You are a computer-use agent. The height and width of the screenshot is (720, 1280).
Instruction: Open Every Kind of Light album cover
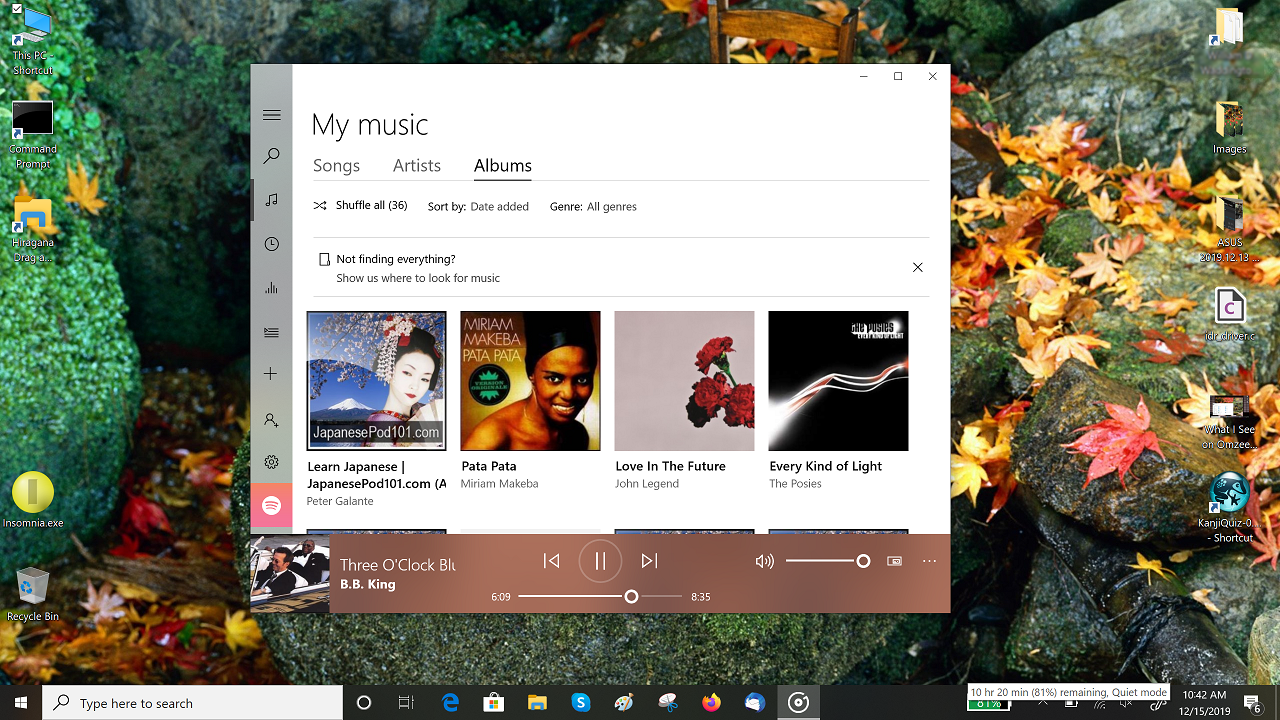pyautogui.click(x=838, y=381)
